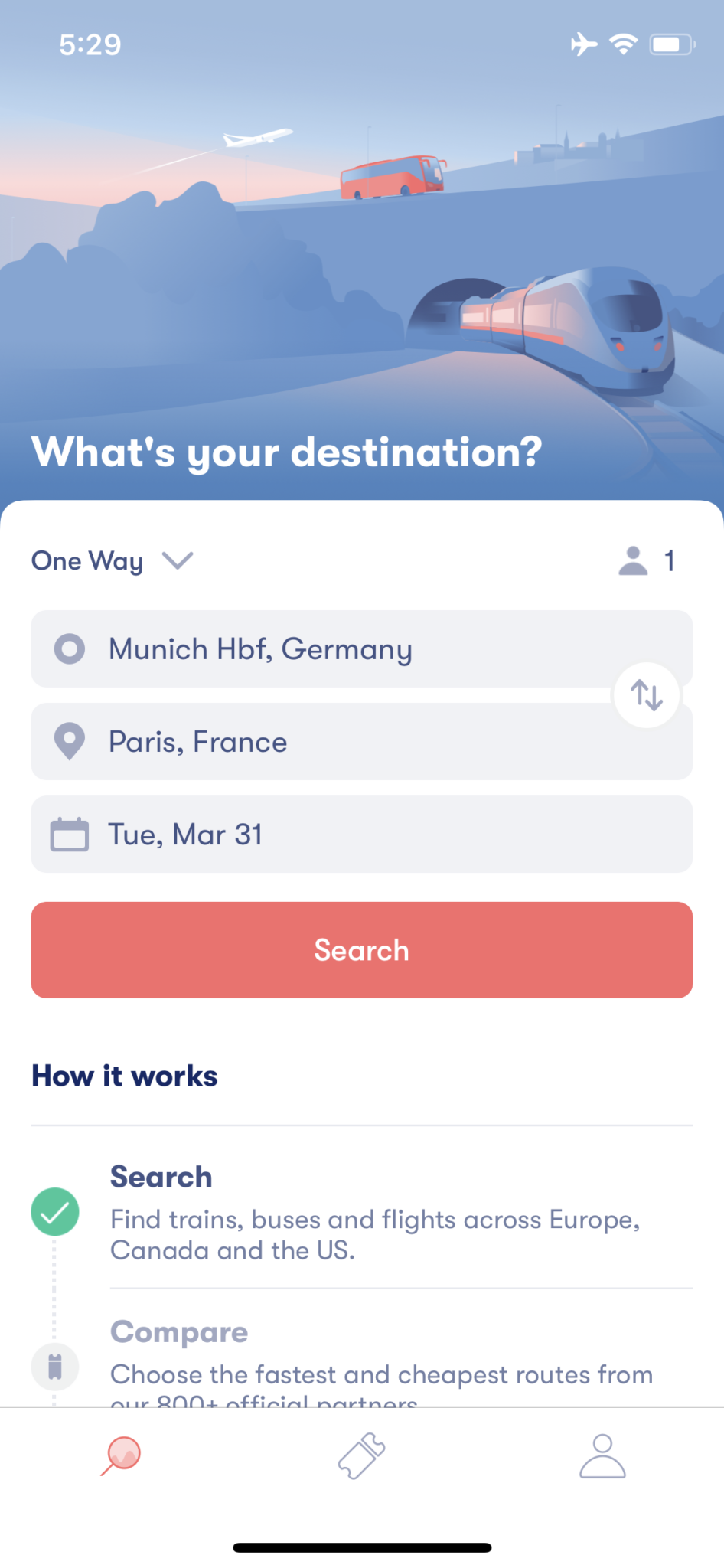Expand the One Way trip type dropdown
The height and width of the screenshot is (1568, 724).
click(x=112, y=560)
